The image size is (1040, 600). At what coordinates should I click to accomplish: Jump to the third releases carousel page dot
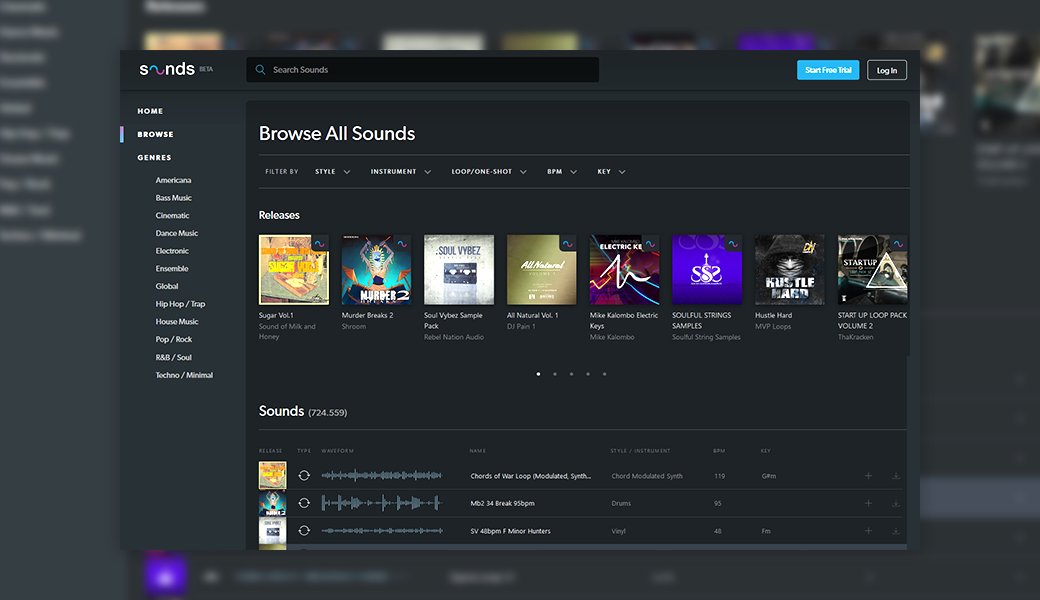(571, 374)
